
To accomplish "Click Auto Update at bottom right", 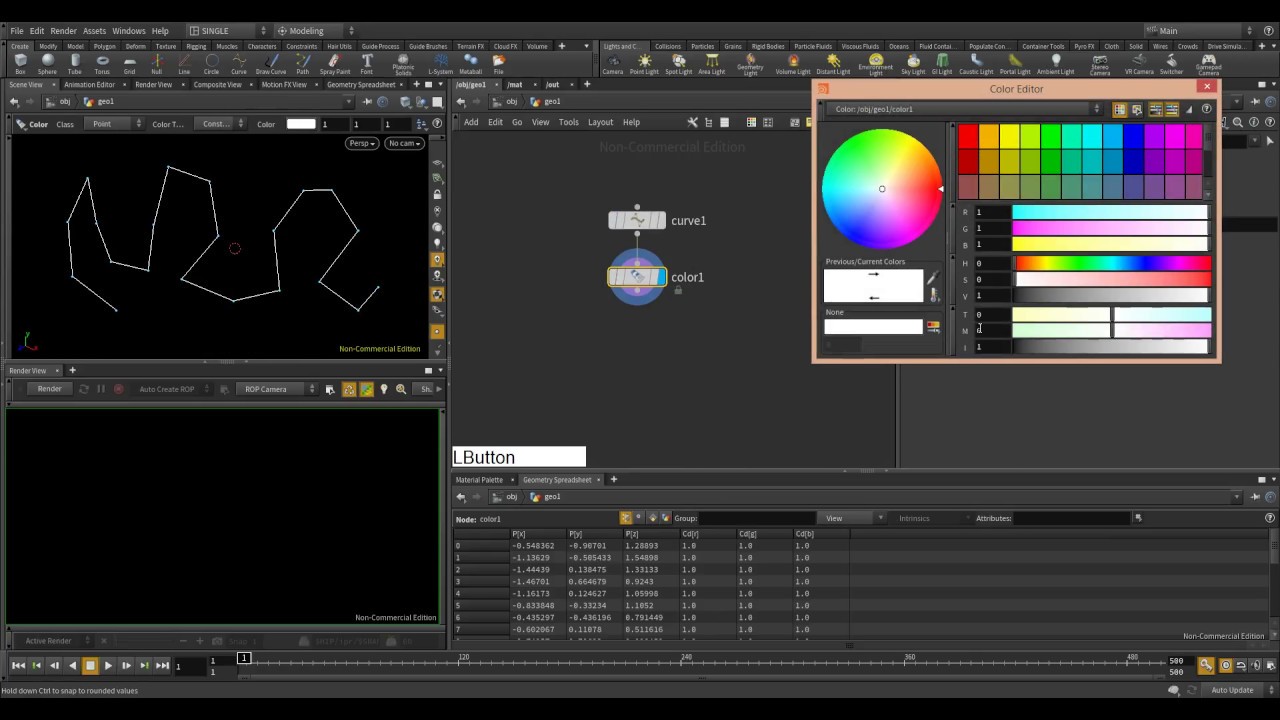I will pyautogui.click(x=1232, y=690).
